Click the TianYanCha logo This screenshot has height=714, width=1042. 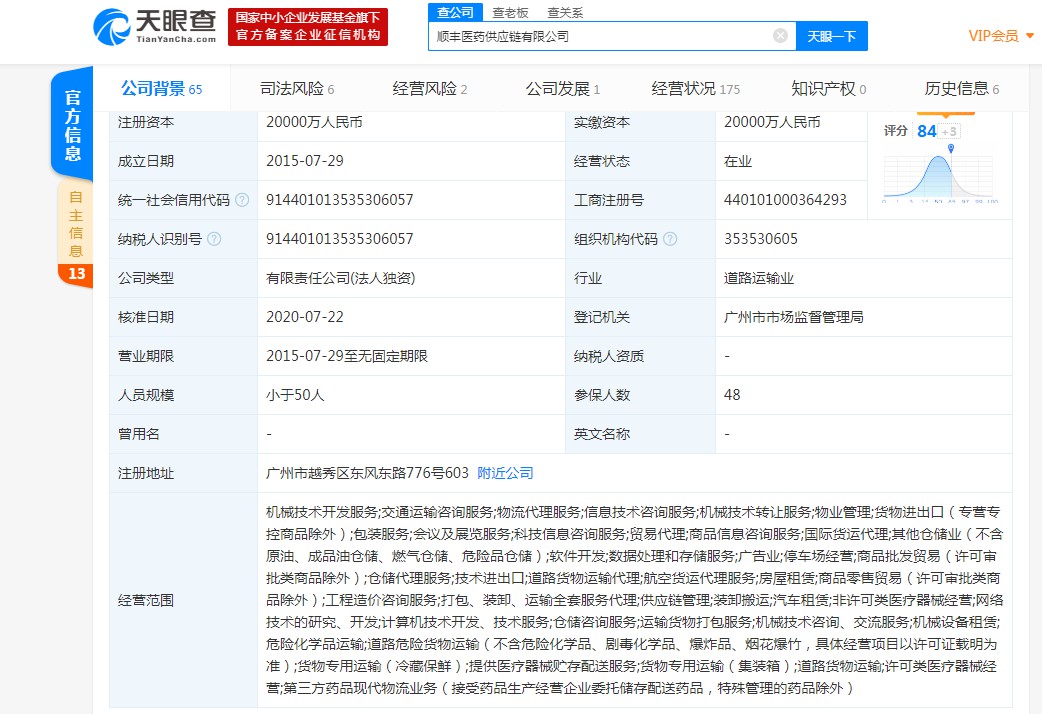[155, 27]
